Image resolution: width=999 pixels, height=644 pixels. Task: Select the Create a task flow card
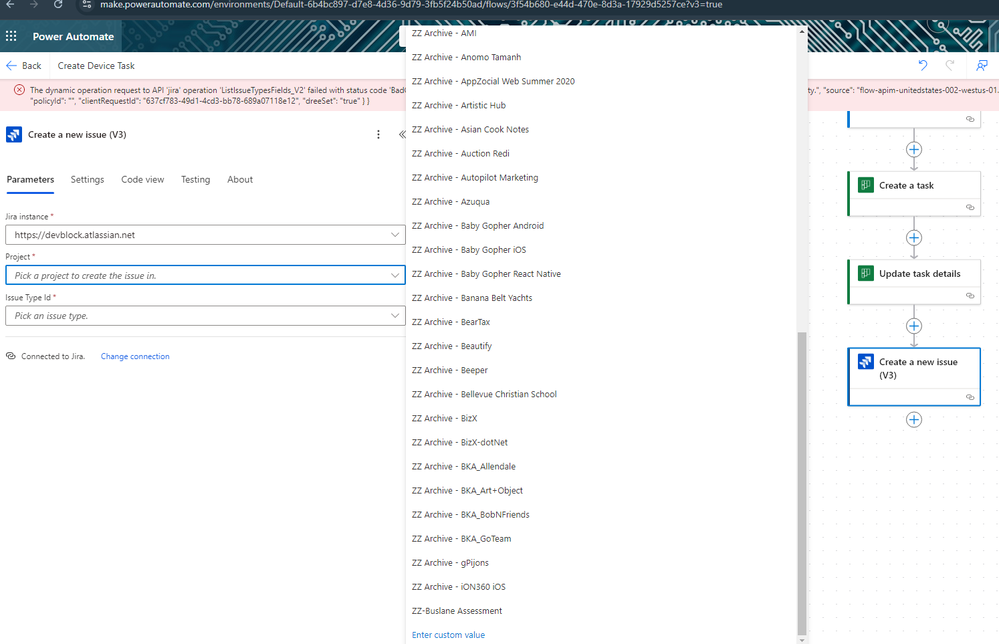[914, 194]
